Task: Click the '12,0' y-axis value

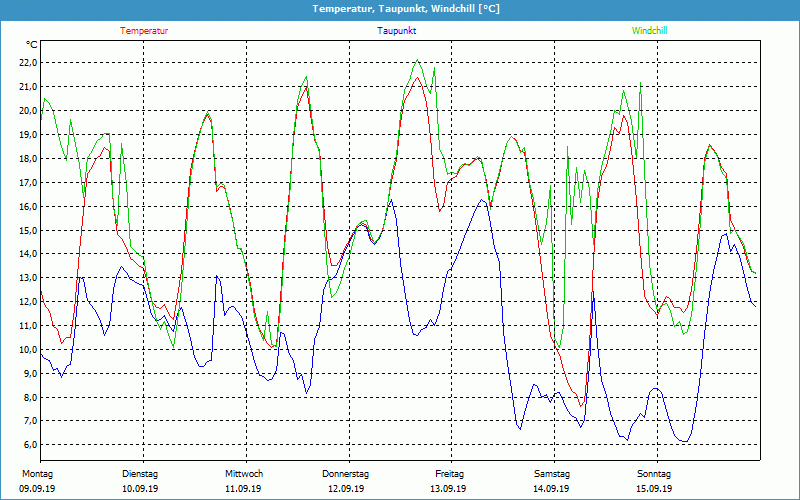Action: [28, 302]
